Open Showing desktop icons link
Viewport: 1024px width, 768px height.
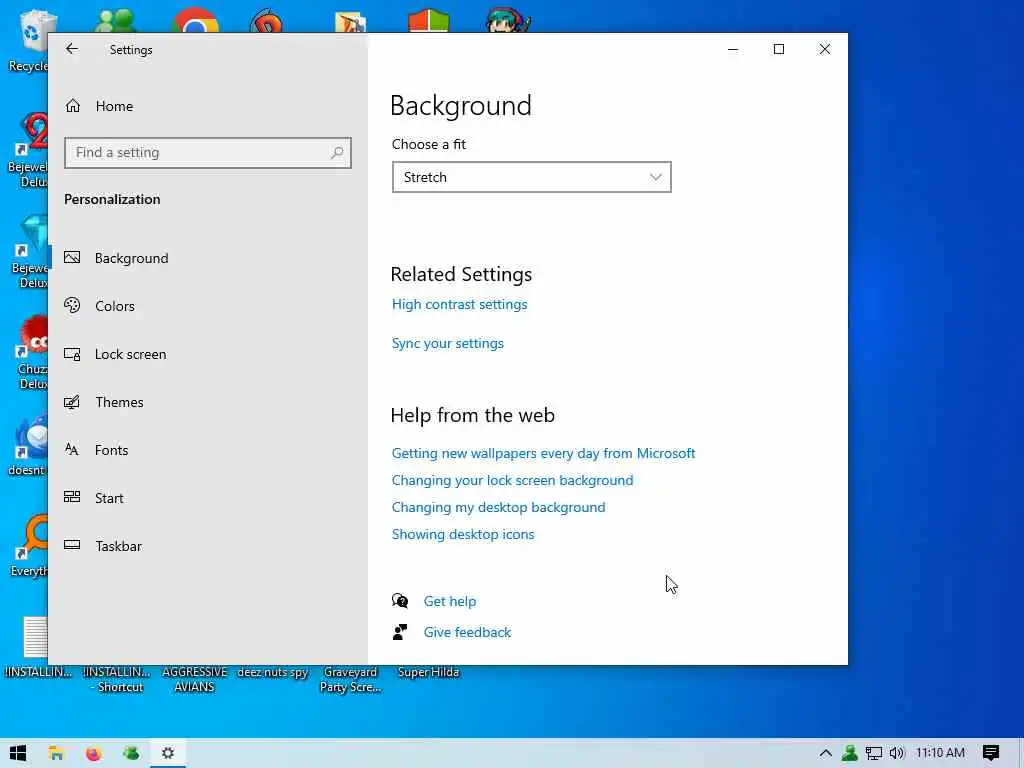[x=463, y=534]
